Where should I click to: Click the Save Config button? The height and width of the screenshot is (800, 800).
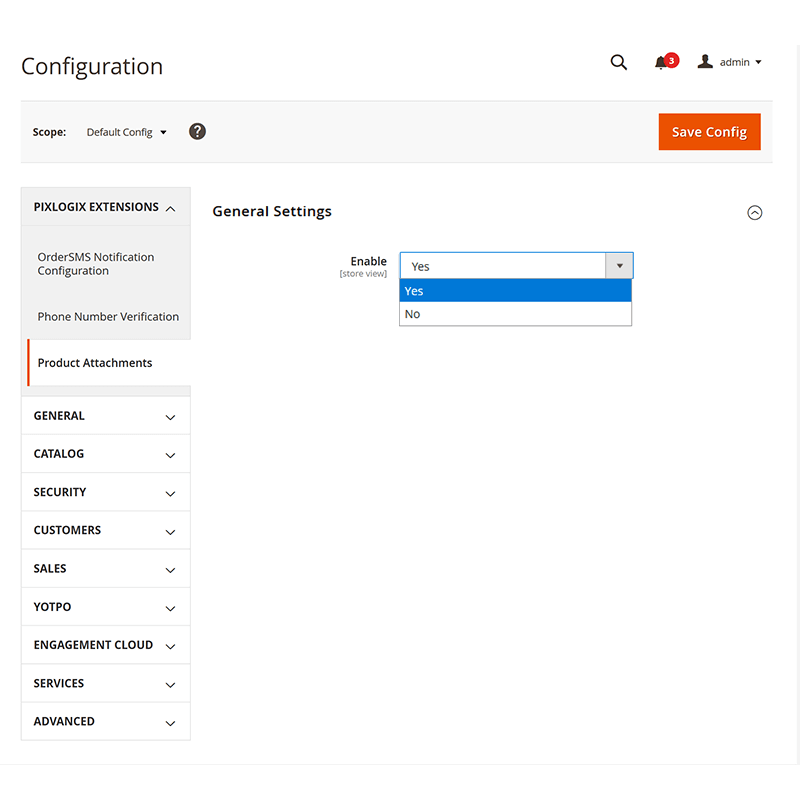tap(709, 131)
